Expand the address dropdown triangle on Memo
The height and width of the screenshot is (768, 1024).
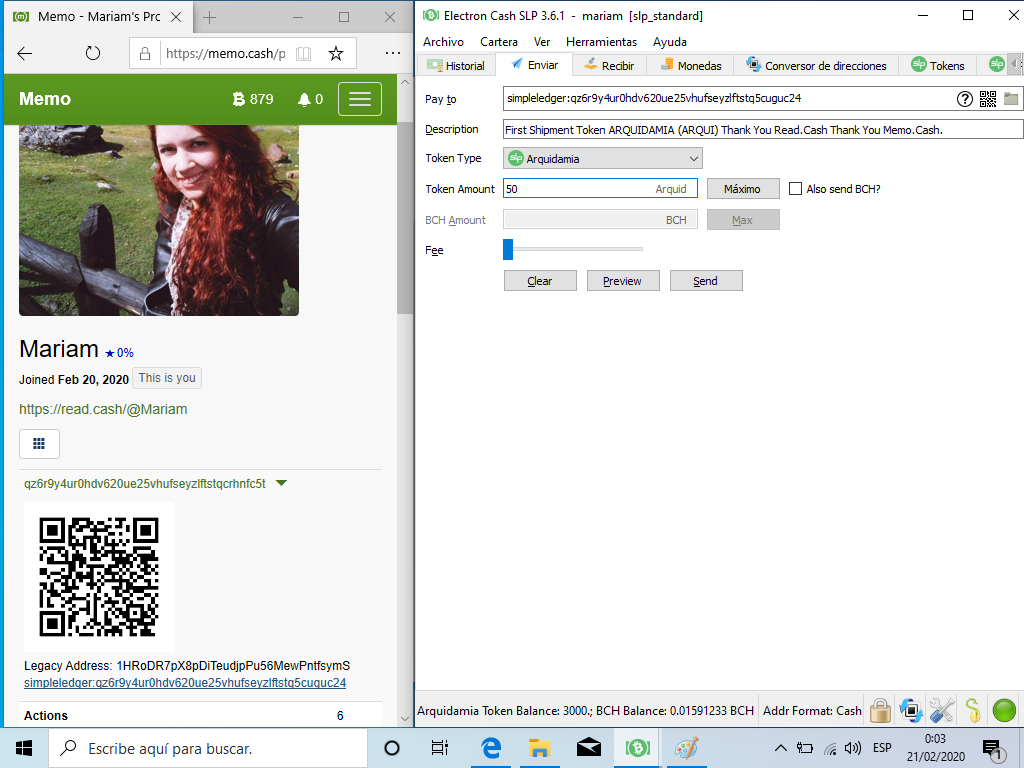point(281,483)
